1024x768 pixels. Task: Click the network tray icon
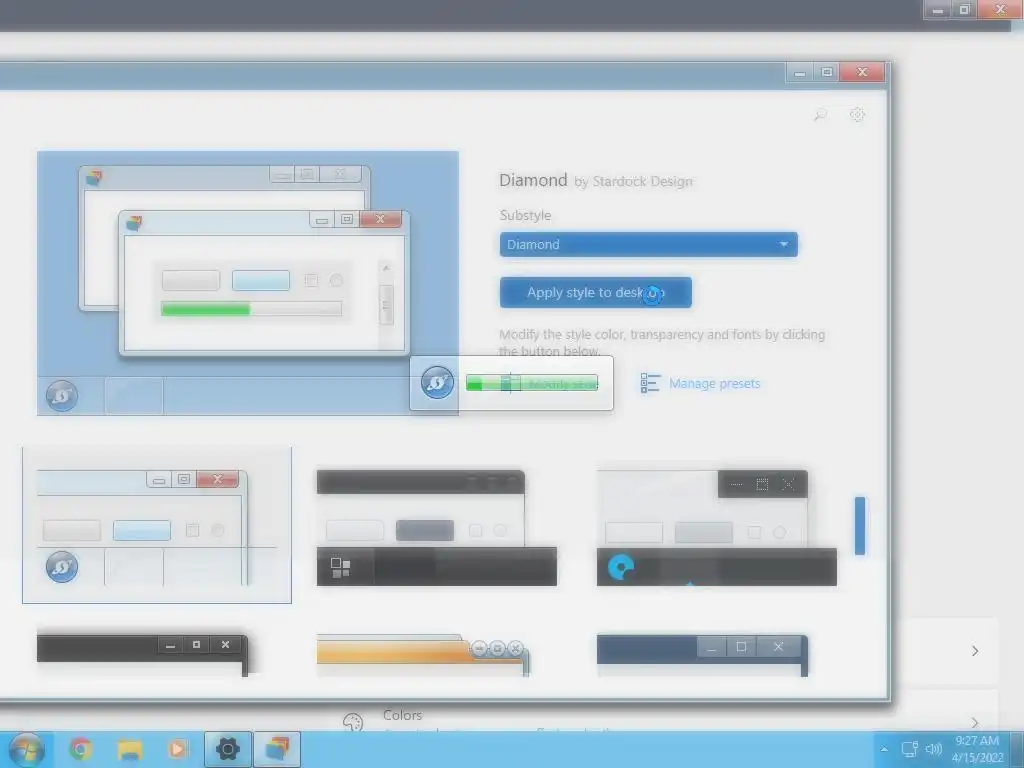point(909,749)
